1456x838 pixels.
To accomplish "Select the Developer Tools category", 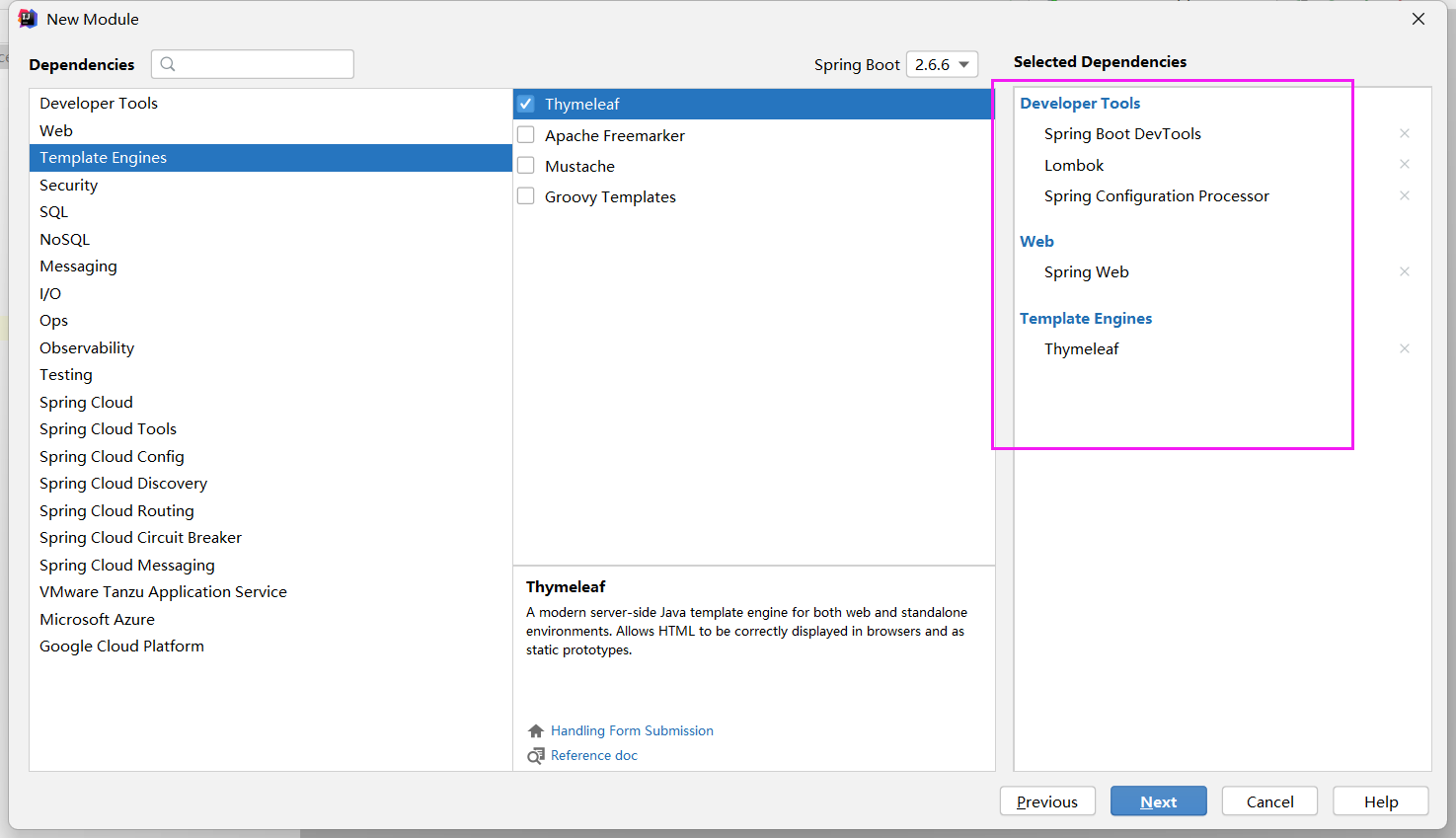I will pos(270,103).
